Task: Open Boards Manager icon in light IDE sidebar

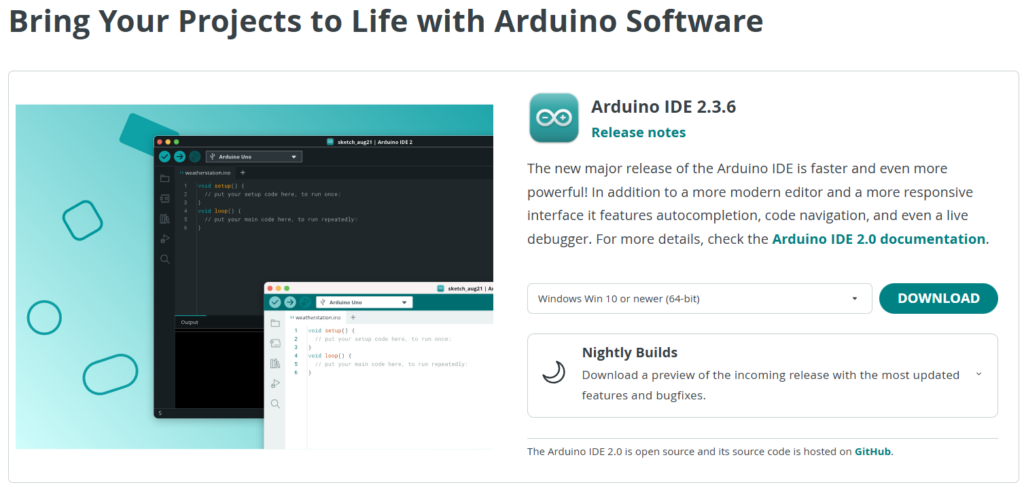Action: click(275, 343)
